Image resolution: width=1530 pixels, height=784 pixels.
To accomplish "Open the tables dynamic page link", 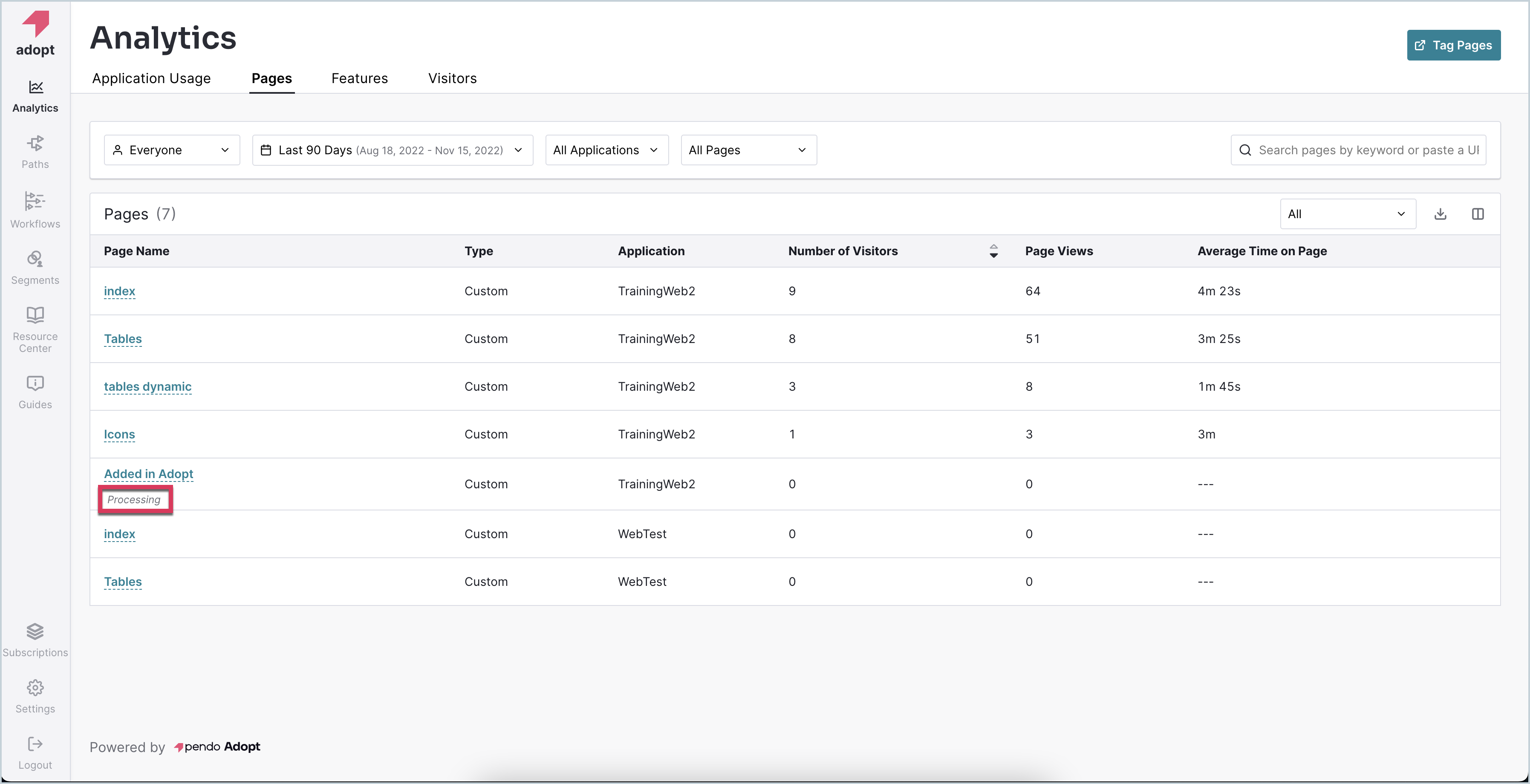I will pyautogui.click(x=148, y=386).
